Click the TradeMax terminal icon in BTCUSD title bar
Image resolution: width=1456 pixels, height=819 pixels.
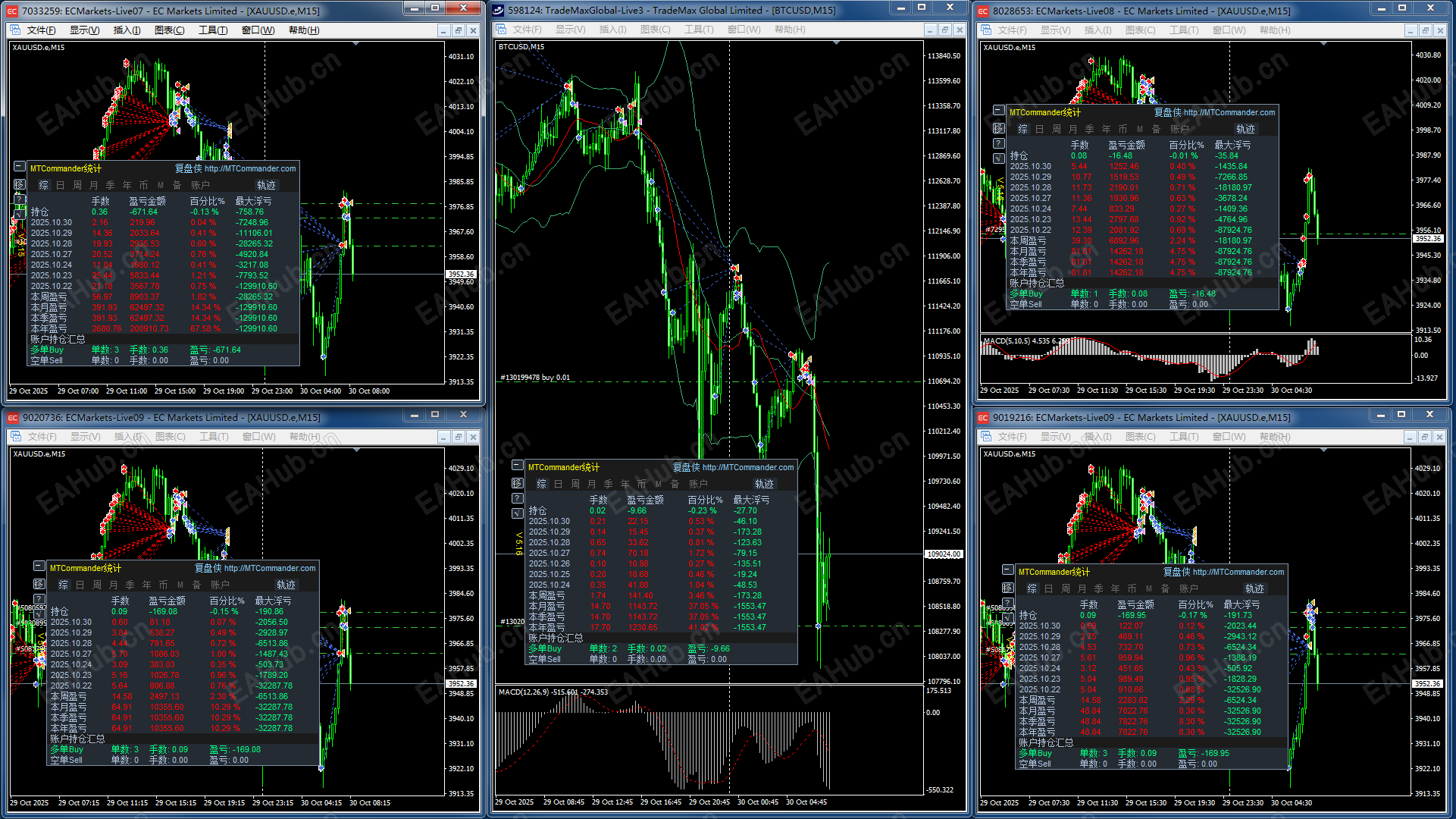(498, 11)
